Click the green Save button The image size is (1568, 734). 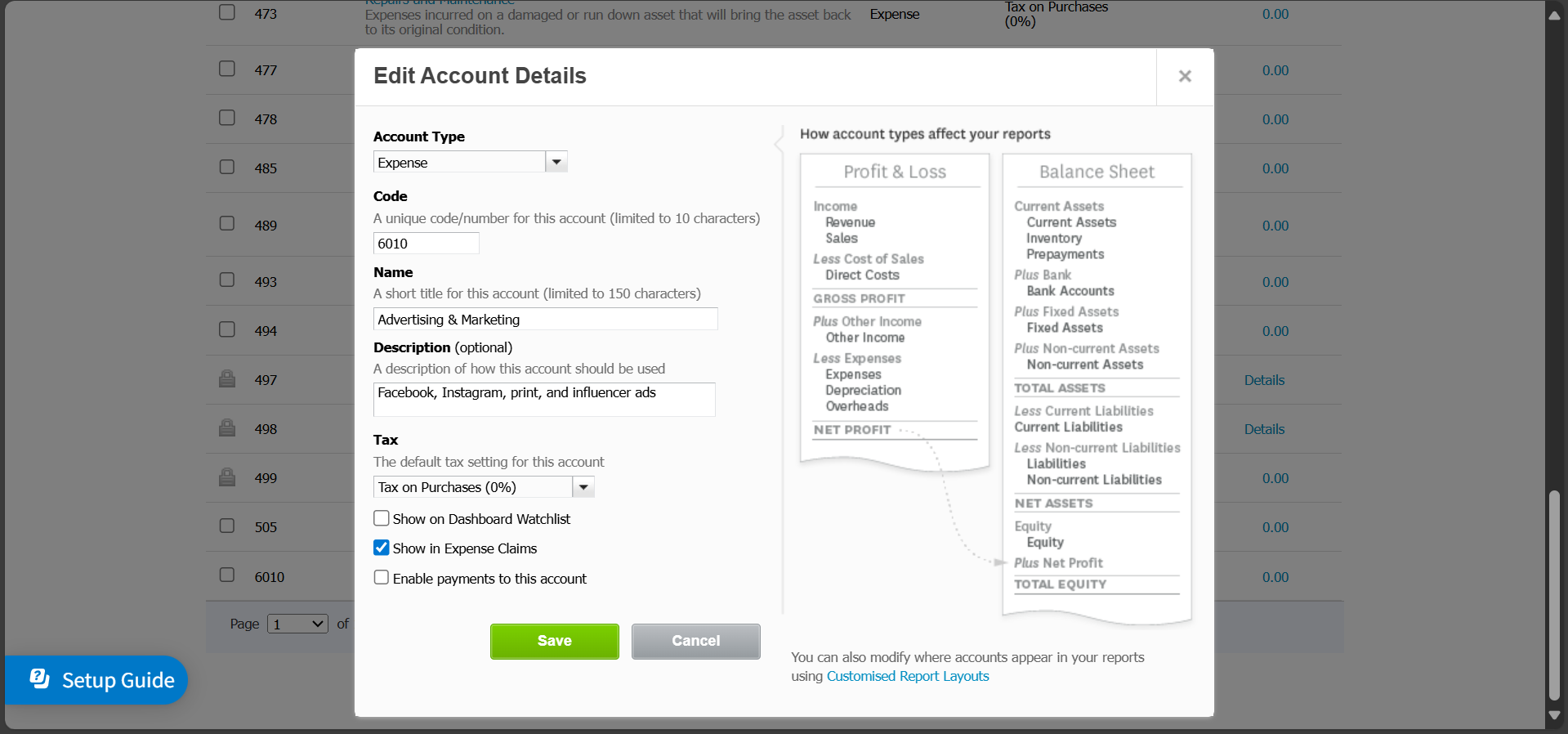tap(554, 641)
